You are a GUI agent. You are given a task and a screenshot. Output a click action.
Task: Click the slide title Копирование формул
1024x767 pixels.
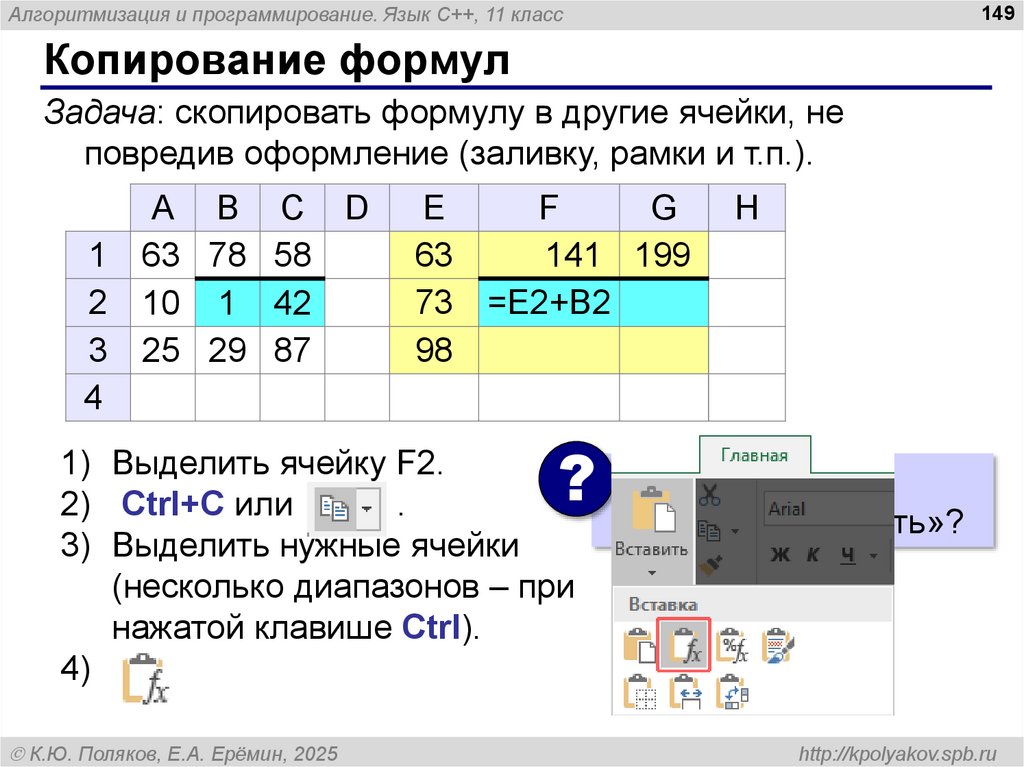pyautogui.click(x=277, y=61)
